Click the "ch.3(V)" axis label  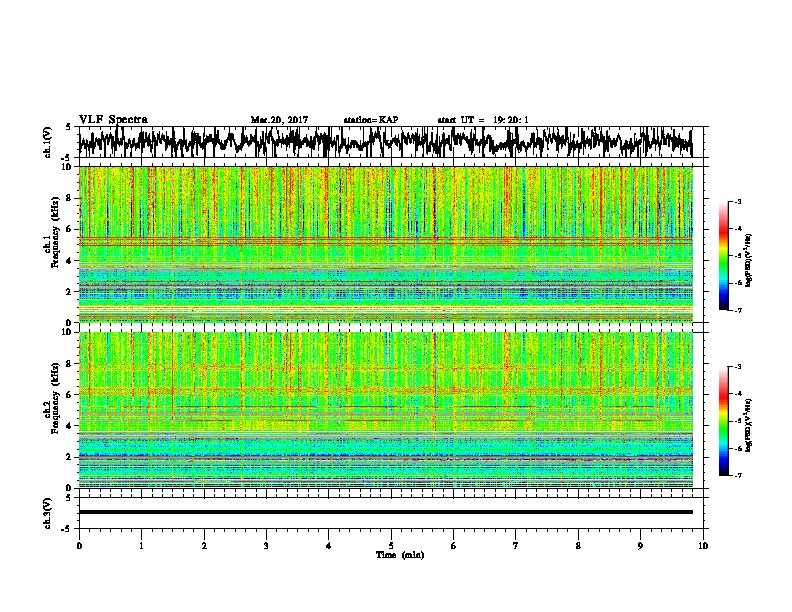[48, 513]
